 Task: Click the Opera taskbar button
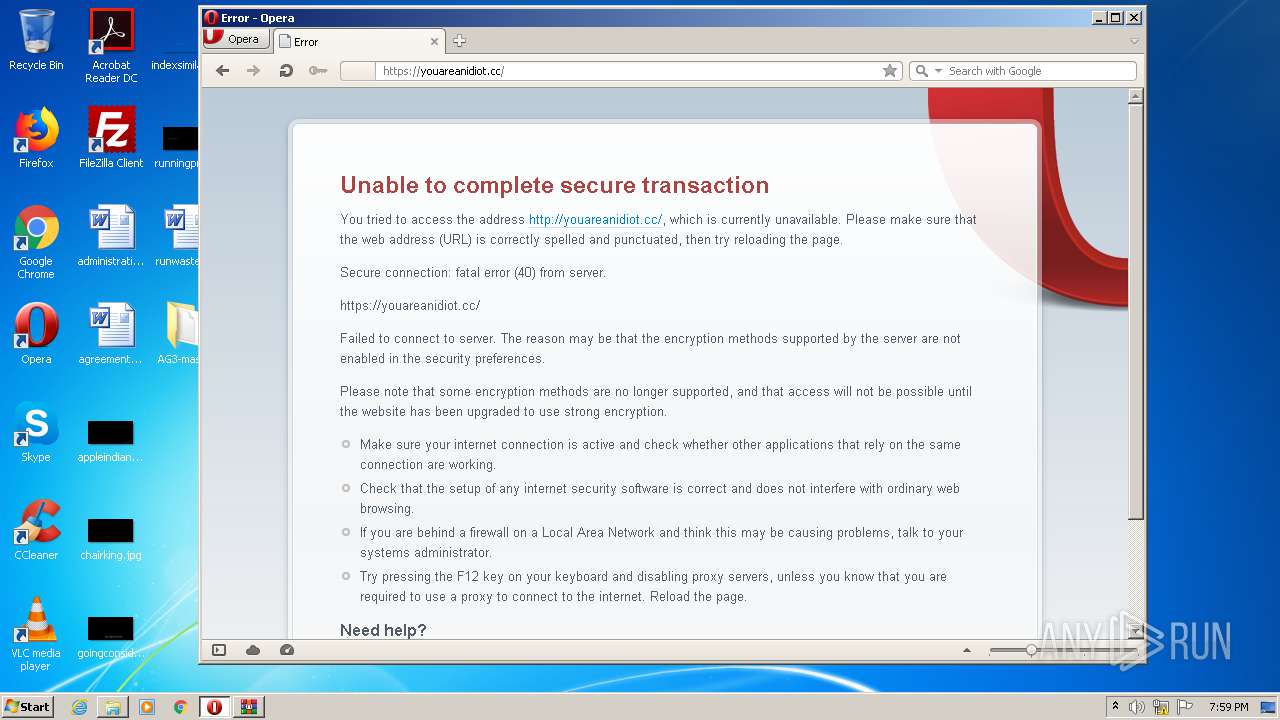pyautogui.click(x=214, y=707)
